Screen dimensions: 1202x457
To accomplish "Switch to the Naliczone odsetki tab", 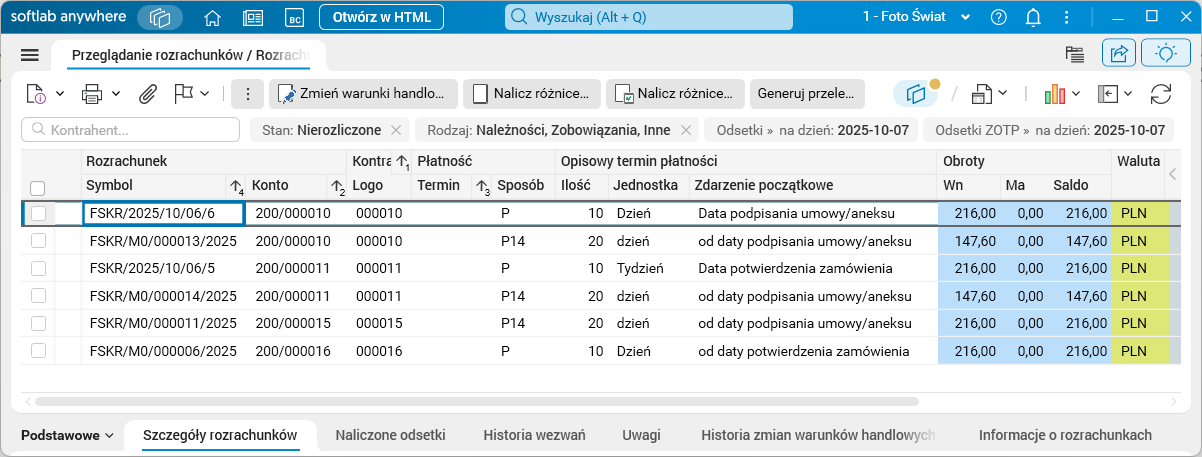I will [x=390, y=435].
